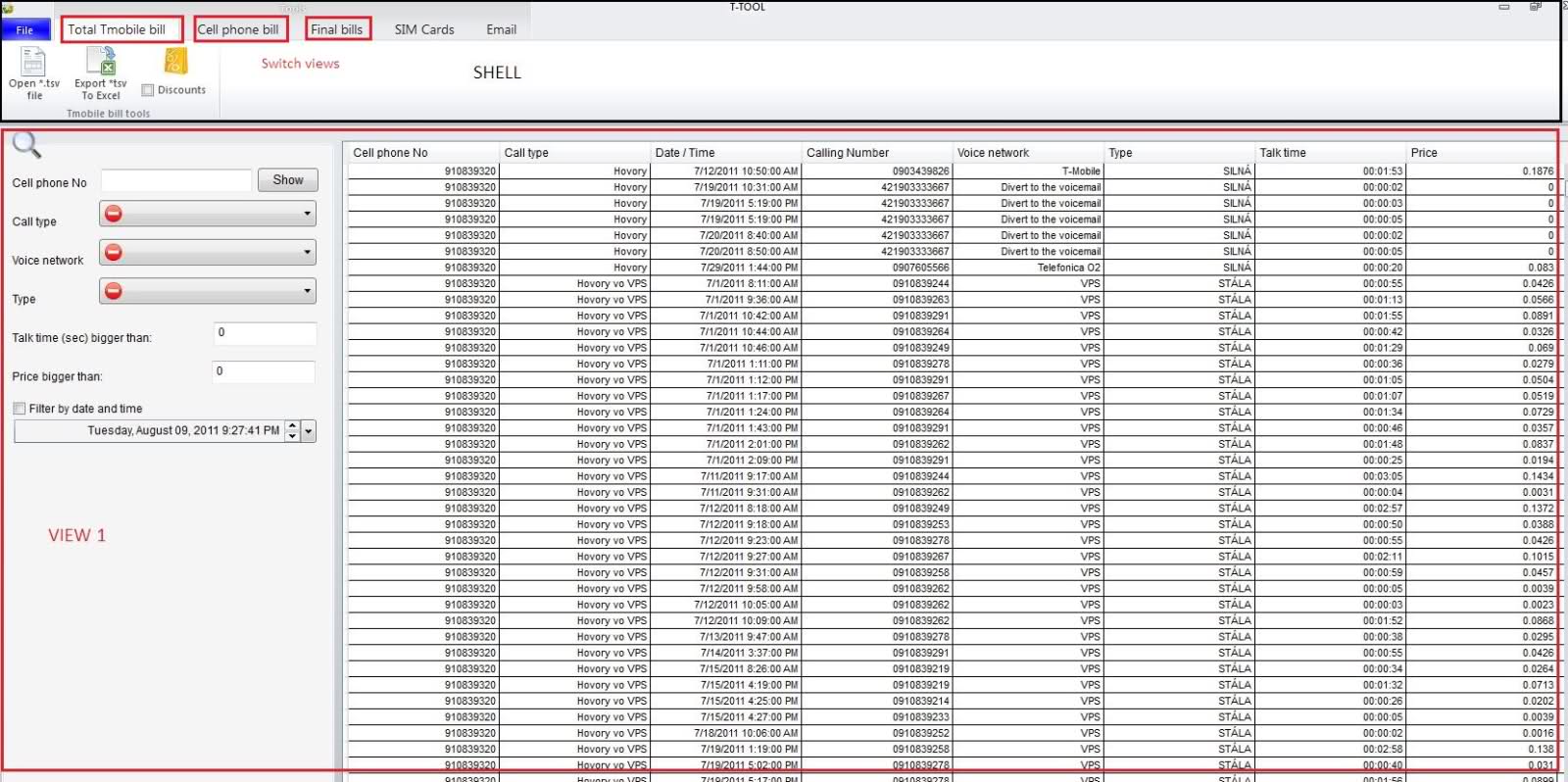Viewport: 1568px width, 782px height.
Task: Click talk time cell 00:03:05
Action: (x=1330, y=476)
